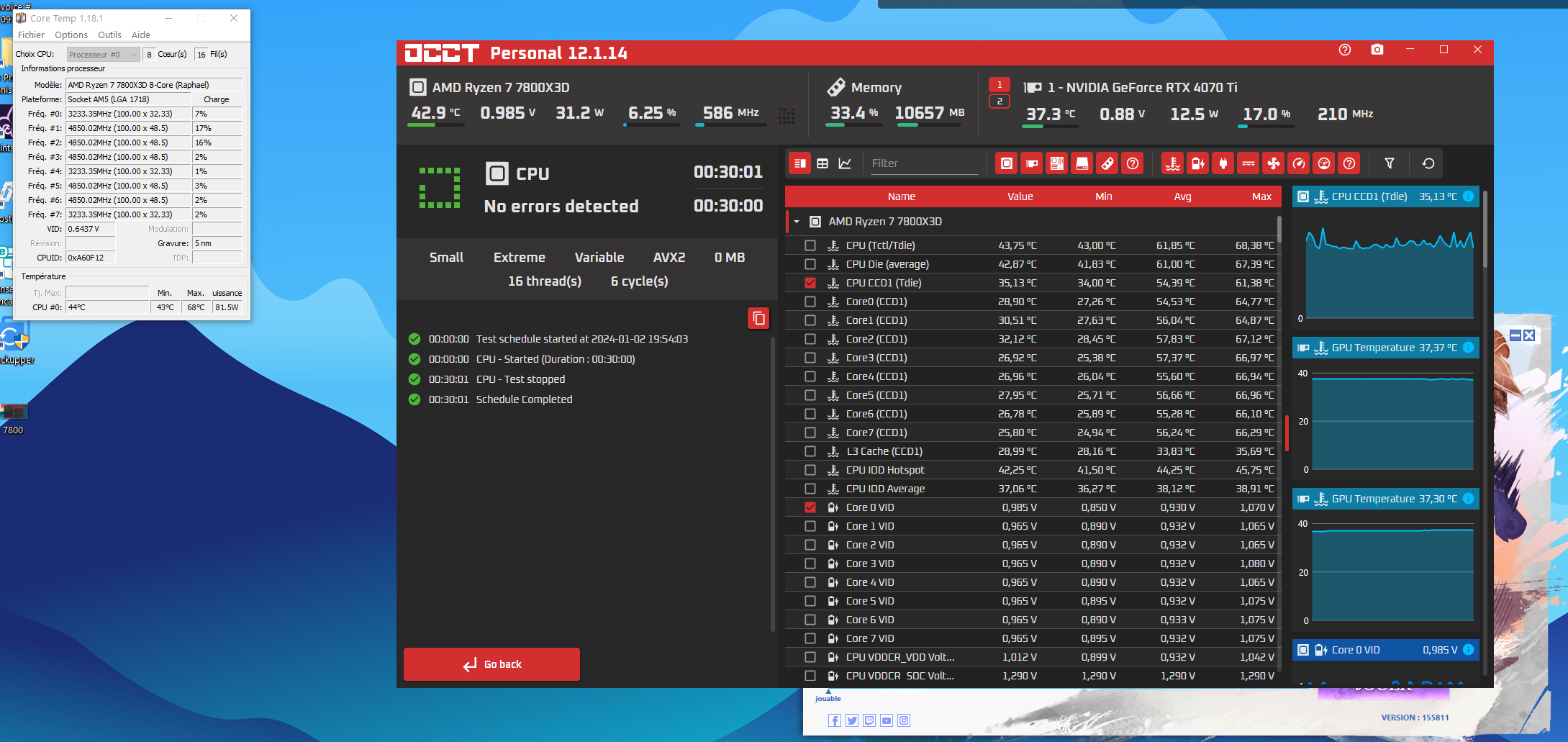
Task: Toggle the power plug sensor type filter
Action: pos(1223,163)
